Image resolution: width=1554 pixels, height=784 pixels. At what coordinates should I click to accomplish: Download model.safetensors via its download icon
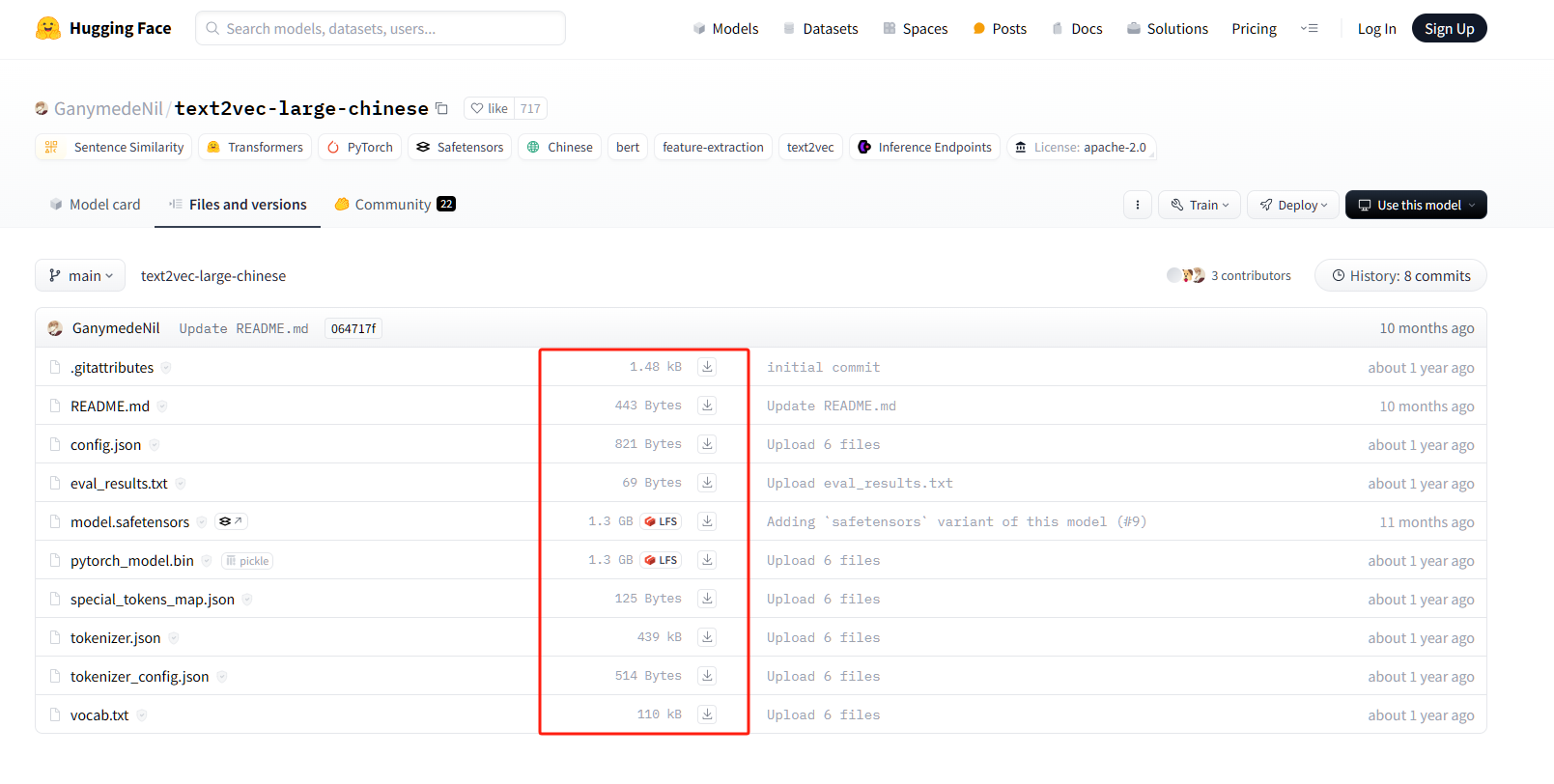click(707, 521)
